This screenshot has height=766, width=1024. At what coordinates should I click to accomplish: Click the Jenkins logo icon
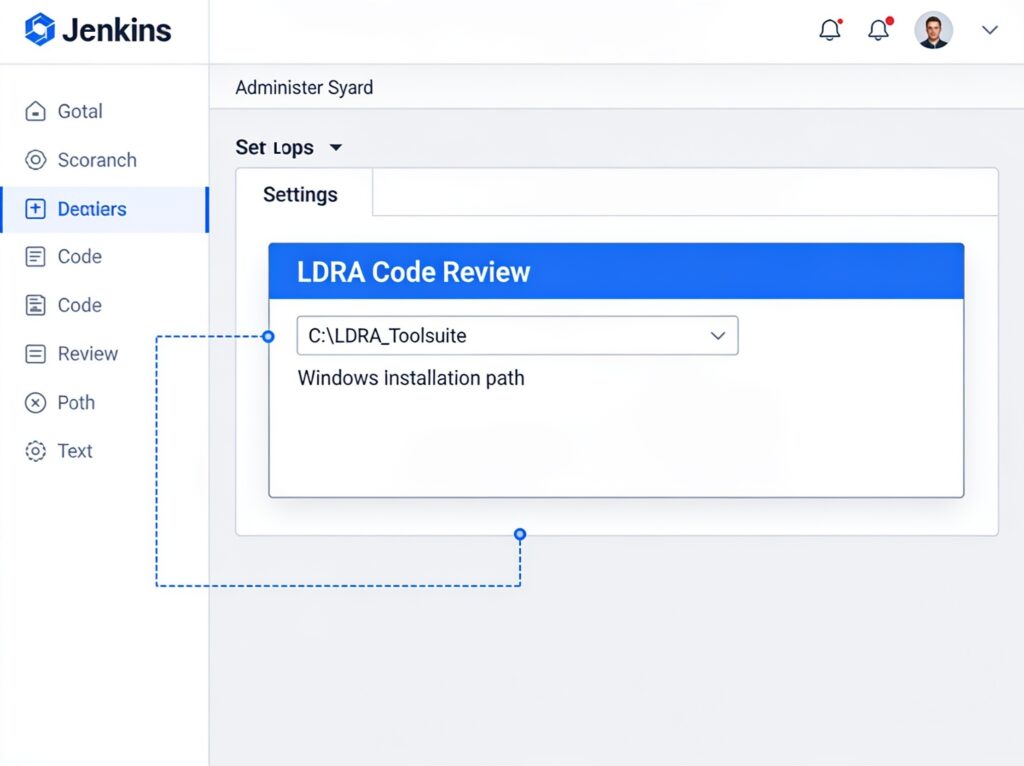point(39,29)
